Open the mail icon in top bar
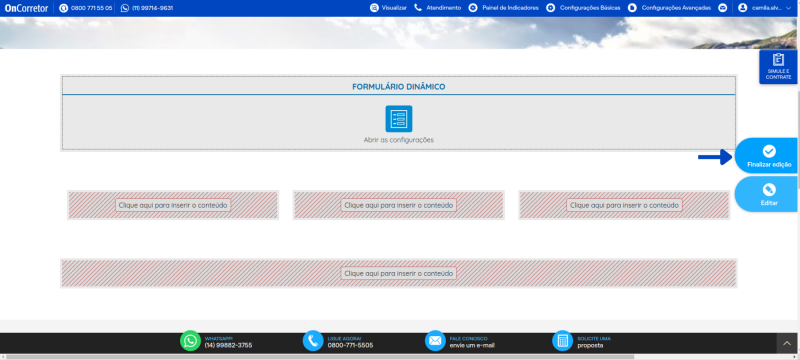 point(722,8)
